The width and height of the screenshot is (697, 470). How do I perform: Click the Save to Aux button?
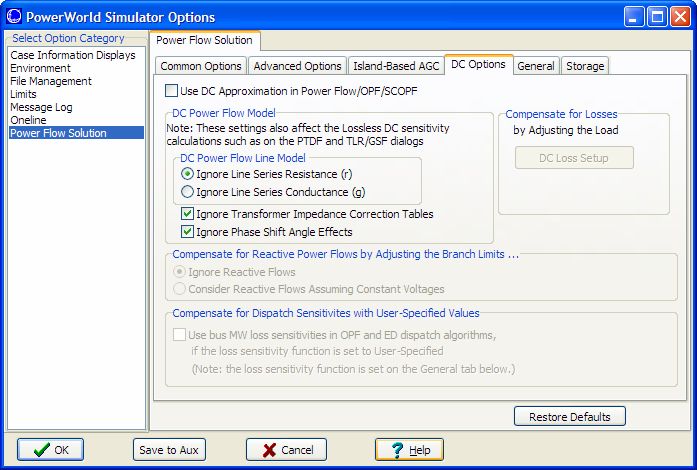coord(169,450)
